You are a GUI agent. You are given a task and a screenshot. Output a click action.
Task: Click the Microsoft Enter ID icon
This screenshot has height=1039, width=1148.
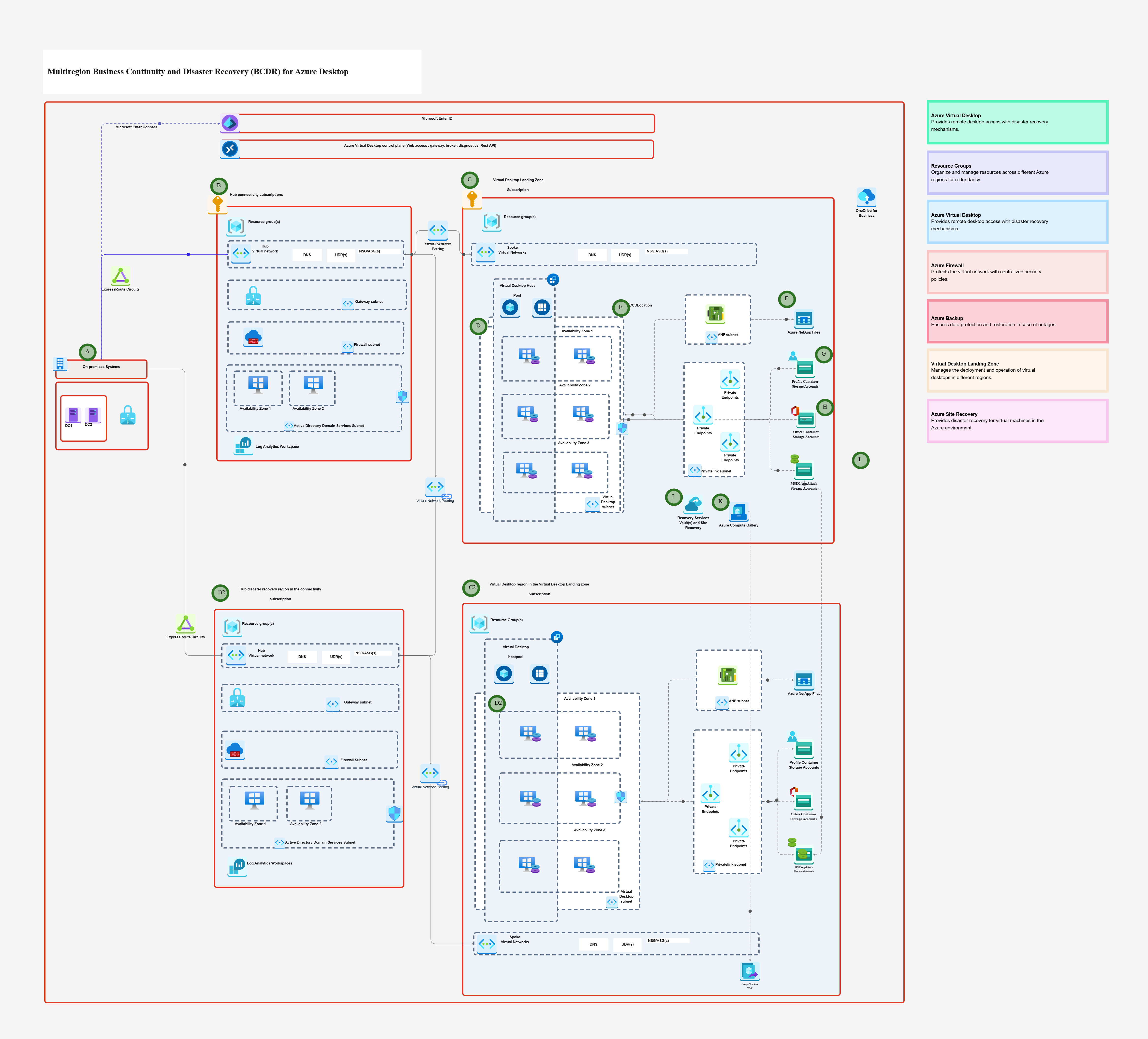[x=230, y=123]
